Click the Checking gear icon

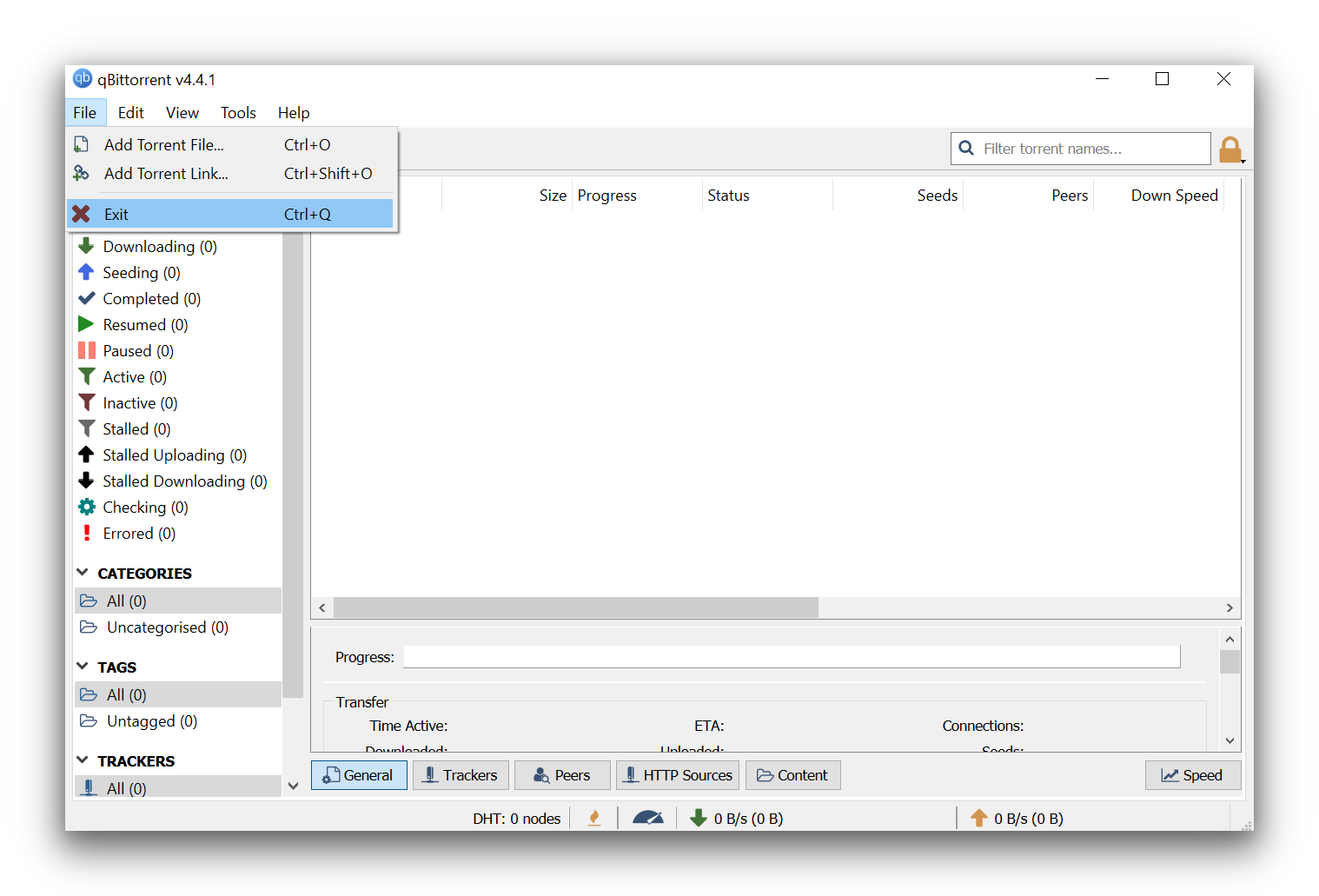coord(87,507)
